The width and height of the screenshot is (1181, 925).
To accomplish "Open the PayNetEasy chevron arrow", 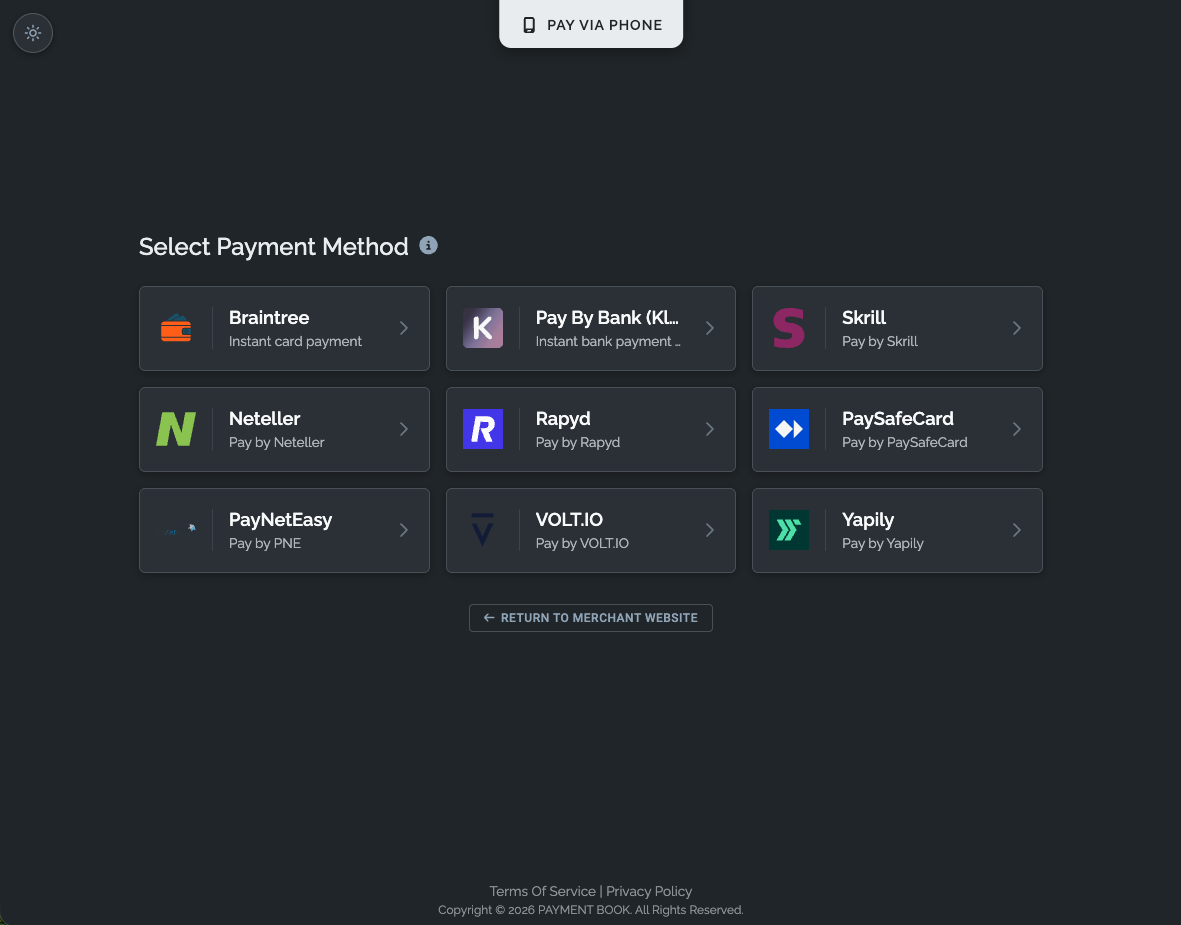I will coord(404,530).
